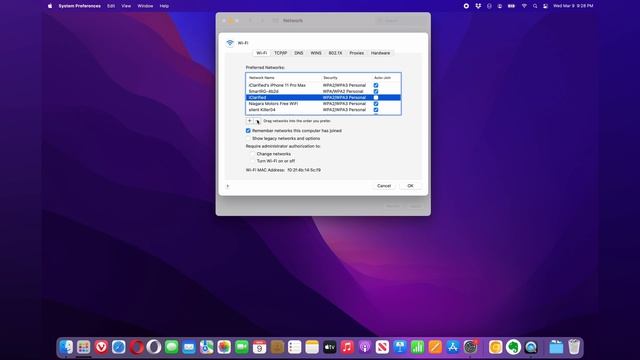
Task: Open the View menu
Action: point(126,6)
